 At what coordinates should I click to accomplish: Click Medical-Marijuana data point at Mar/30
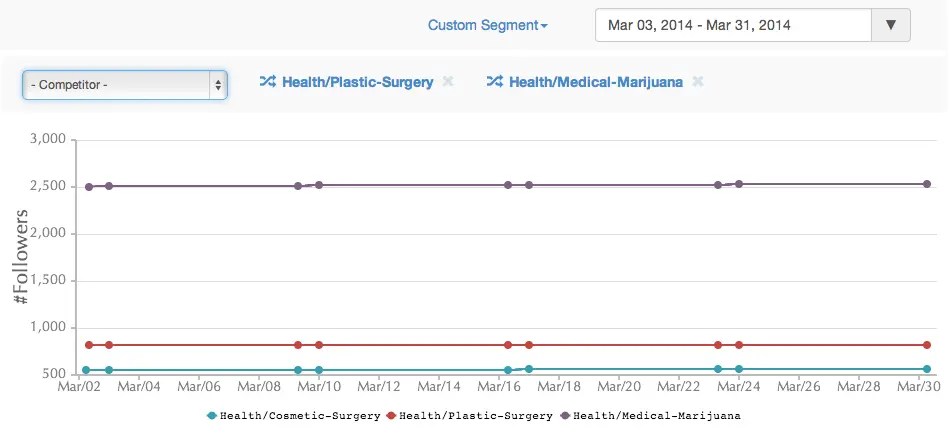(x=927, y=184)
